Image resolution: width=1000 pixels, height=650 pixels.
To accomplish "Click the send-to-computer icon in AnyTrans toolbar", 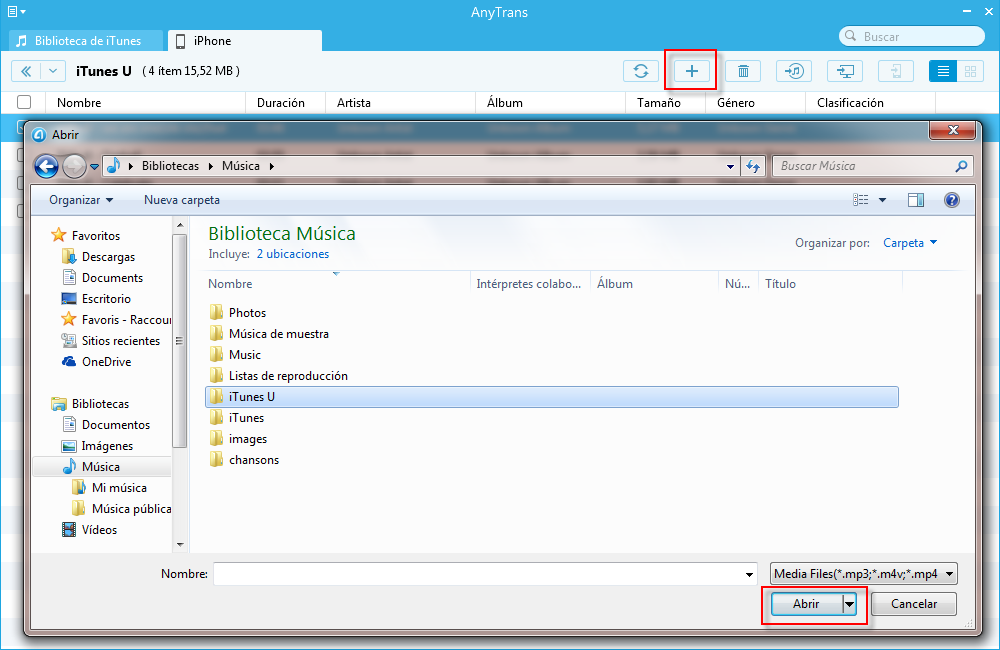I will 845,71.
